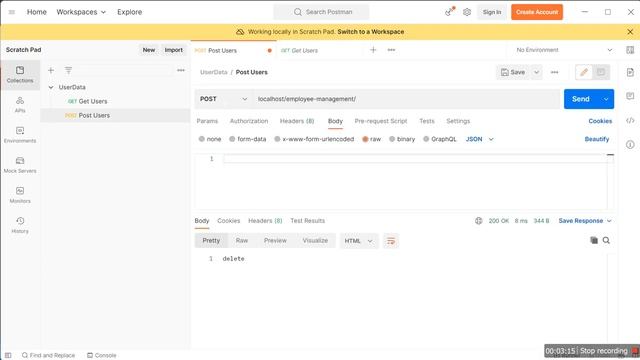This screenshot has width=640, height=360.
Task: Search the response with magnifier icon
Action: coord(606,240)
